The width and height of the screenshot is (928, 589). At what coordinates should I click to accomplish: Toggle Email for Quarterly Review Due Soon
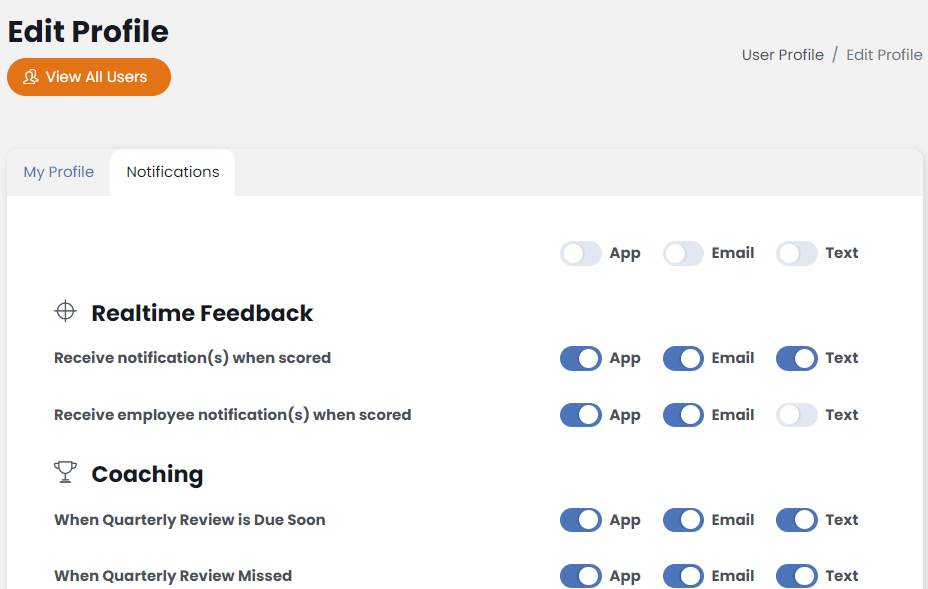coord(684,520)
